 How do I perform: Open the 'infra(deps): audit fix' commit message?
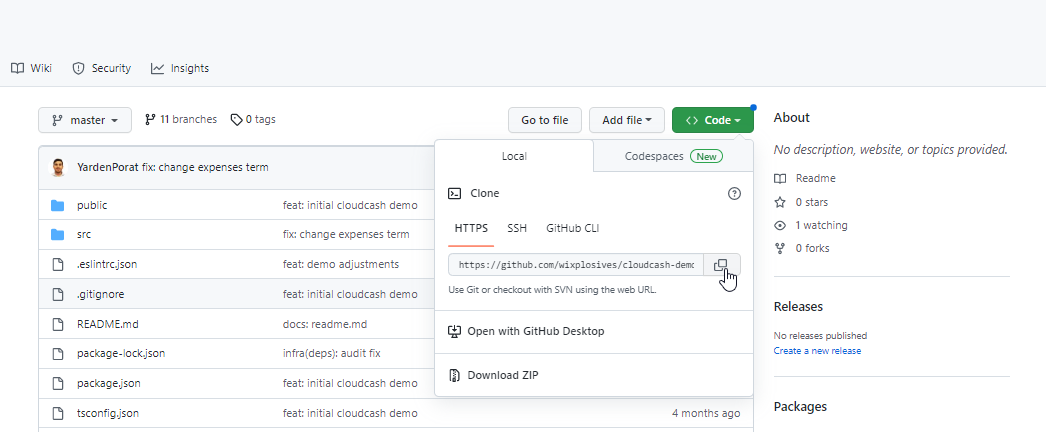332,353
